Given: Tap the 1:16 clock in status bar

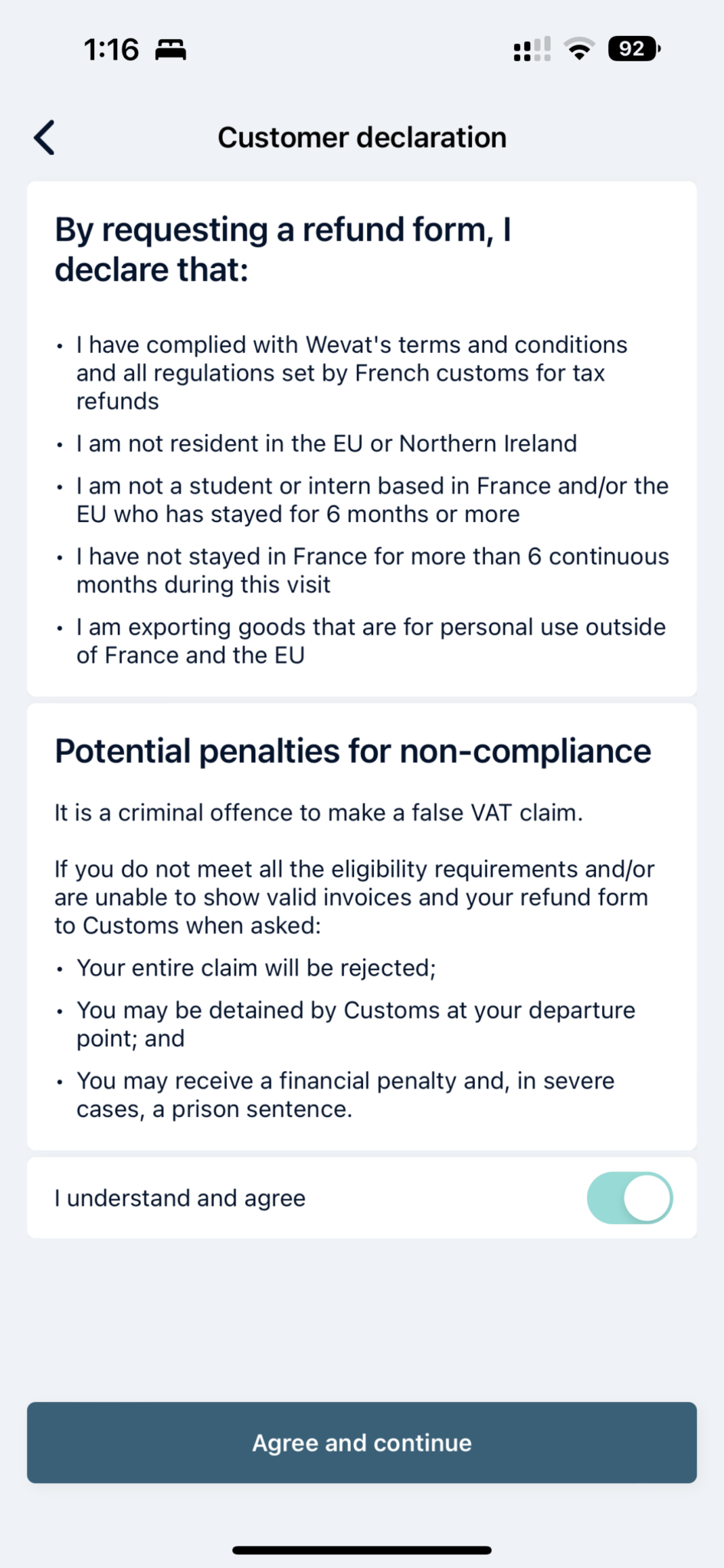Looking at the screenshot, I should pyautogui.click(x=111, y=51).
